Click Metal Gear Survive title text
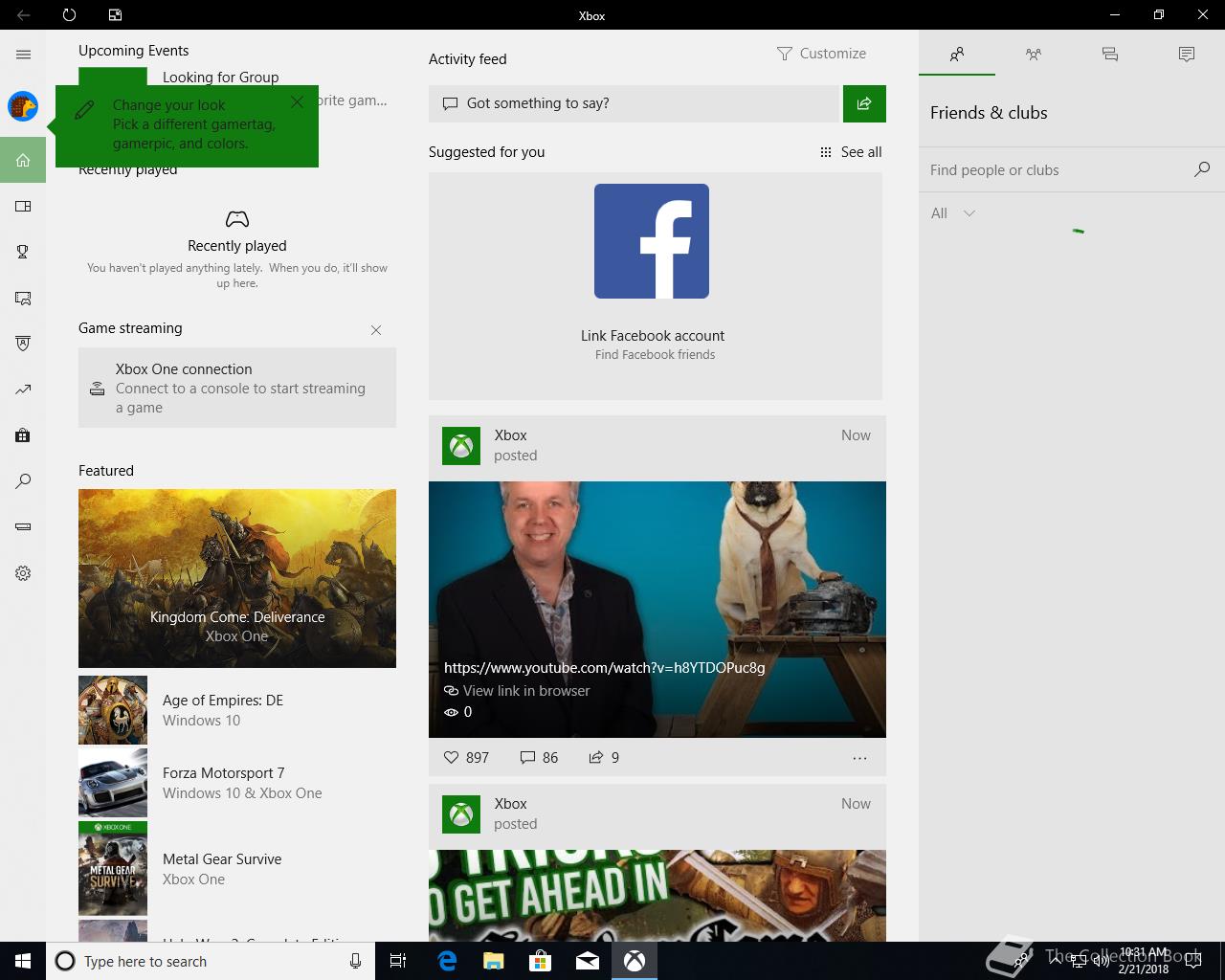1225x980 pixels. pyautogui.click(x=222, y=859)
